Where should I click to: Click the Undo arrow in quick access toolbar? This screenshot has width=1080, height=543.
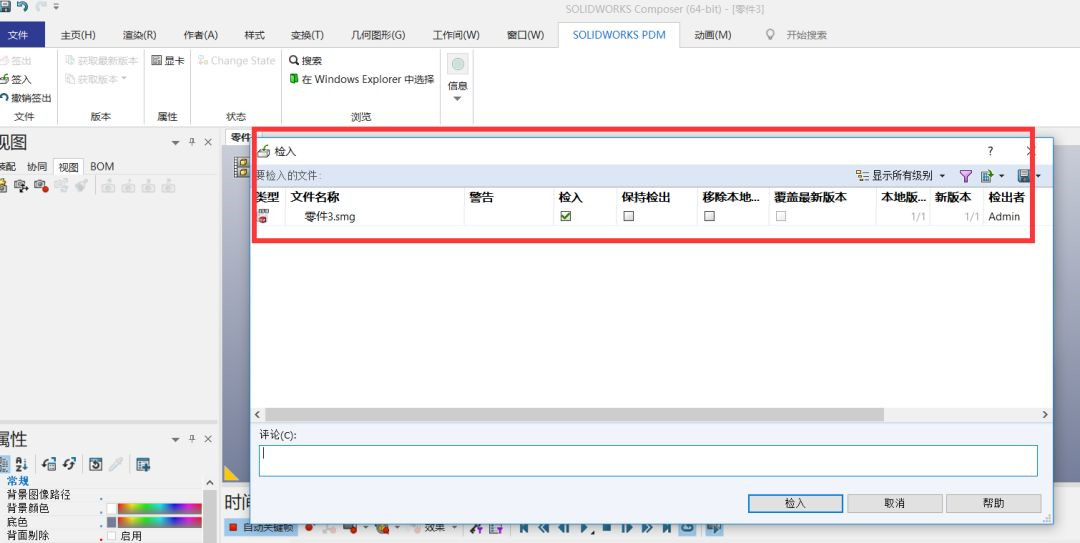[21, 7]
